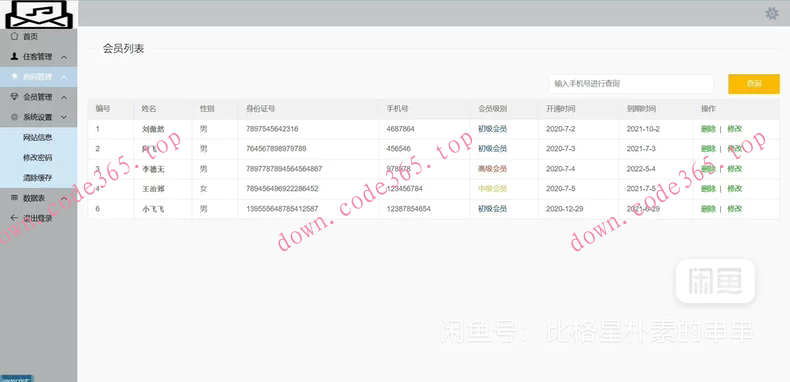Screen dimensions: 790x382
Task: Open 数据表 in the sidebar
Action: coord(34,198)
